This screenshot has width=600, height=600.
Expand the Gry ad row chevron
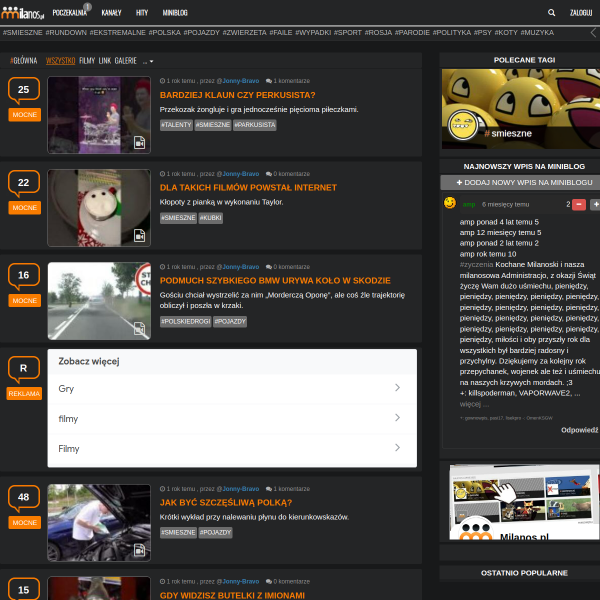(397, 388)
